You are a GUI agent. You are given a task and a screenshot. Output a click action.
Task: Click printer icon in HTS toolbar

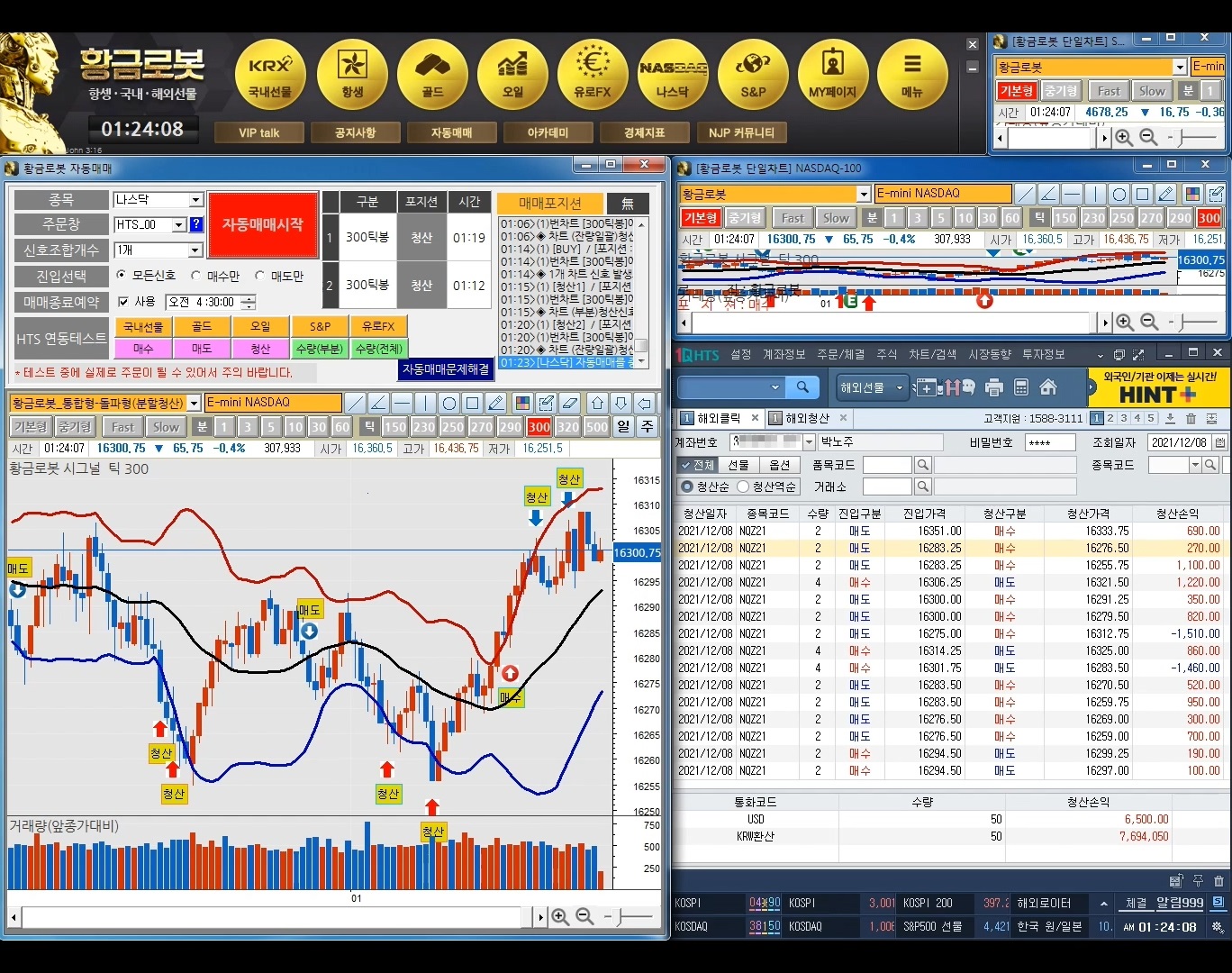pos(994,387)
